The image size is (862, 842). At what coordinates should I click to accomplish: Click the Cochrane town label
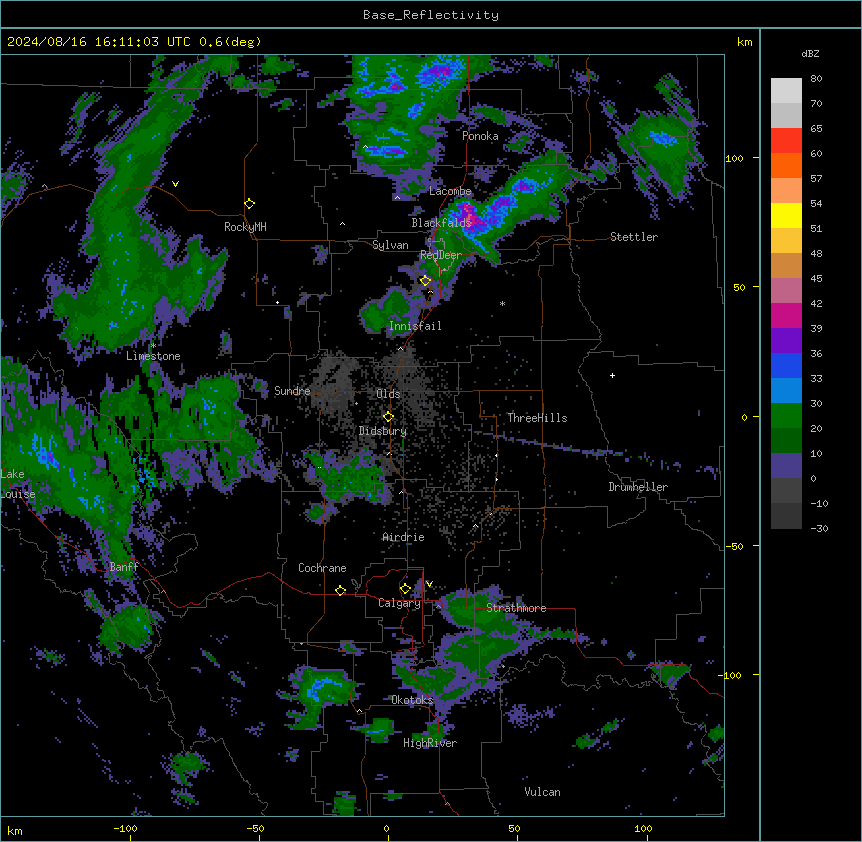click(322, 568)
